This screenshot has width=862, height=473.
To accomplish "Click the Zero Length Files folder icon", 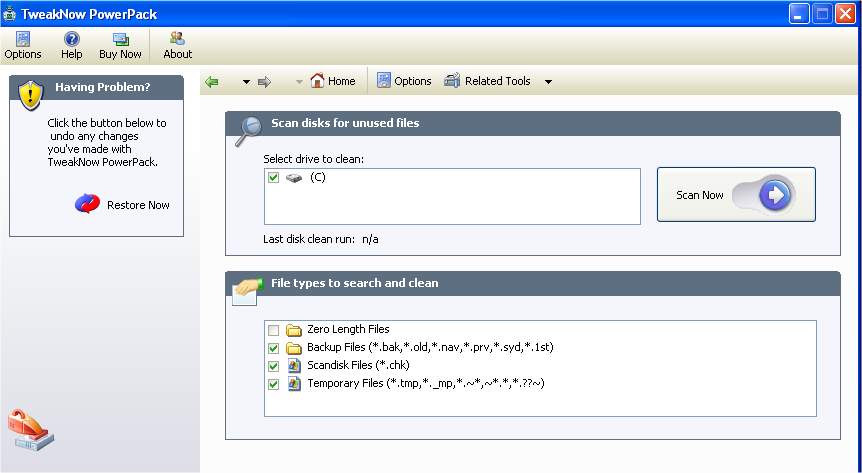I will (294, 330).
